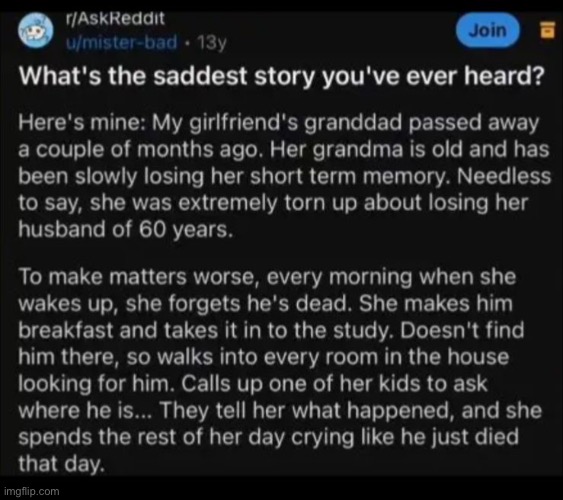Open the post title about saddest story

tap(282, 76)
